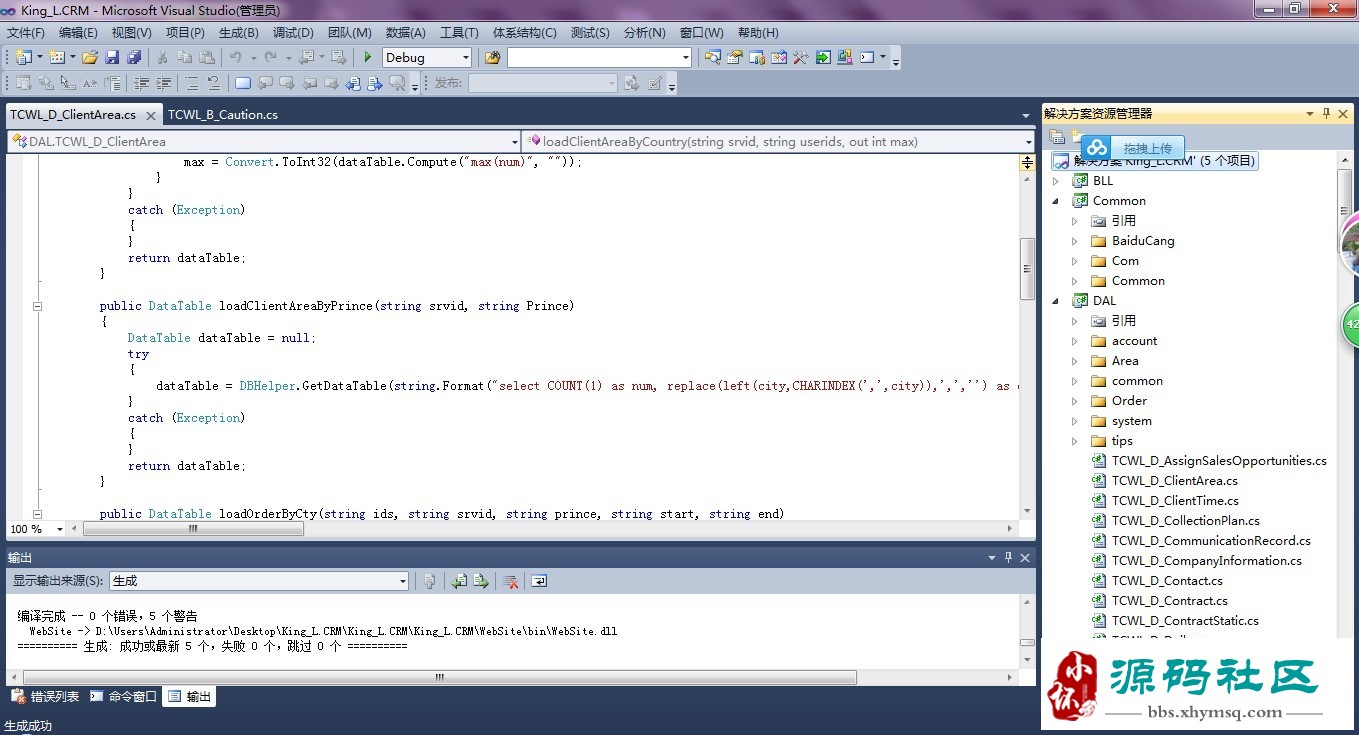Go to next message in Output panel
The width and height of the screenshot is (1359, 735).
coord(481,581)
